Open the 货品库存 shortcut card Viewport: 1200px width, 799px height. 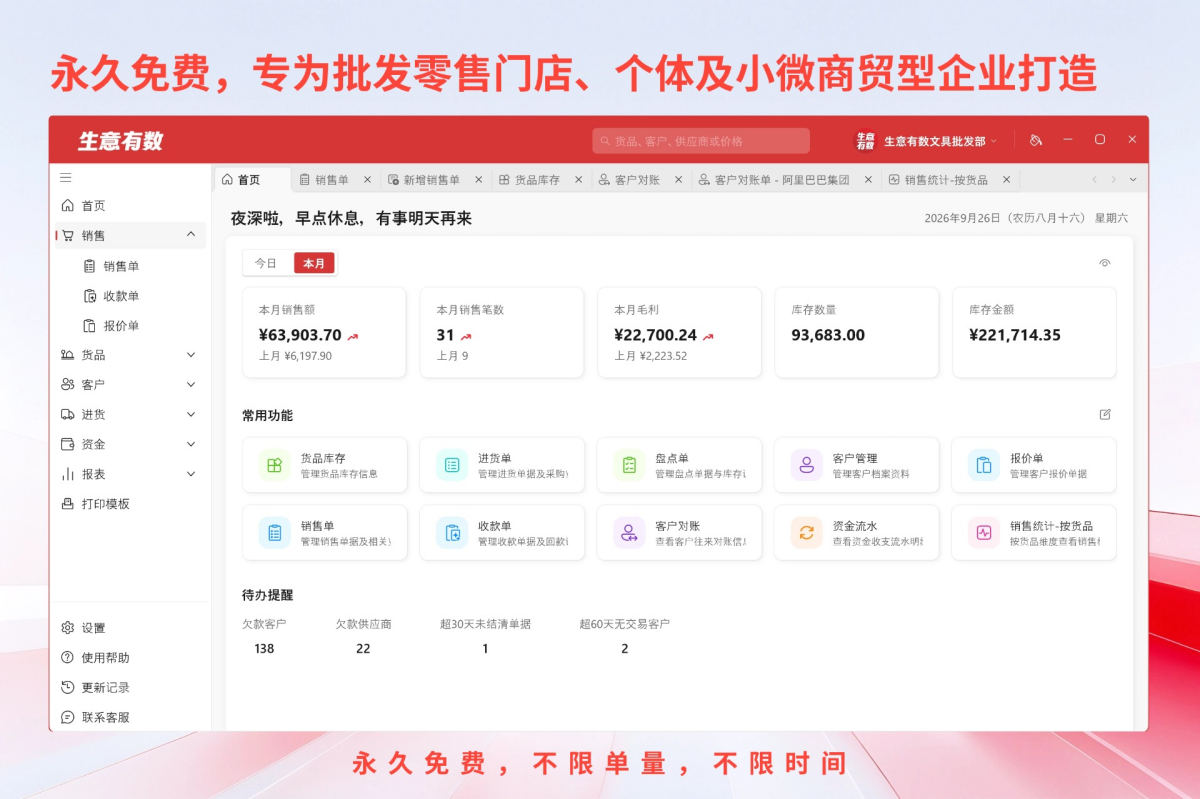[x=324, y=465]
